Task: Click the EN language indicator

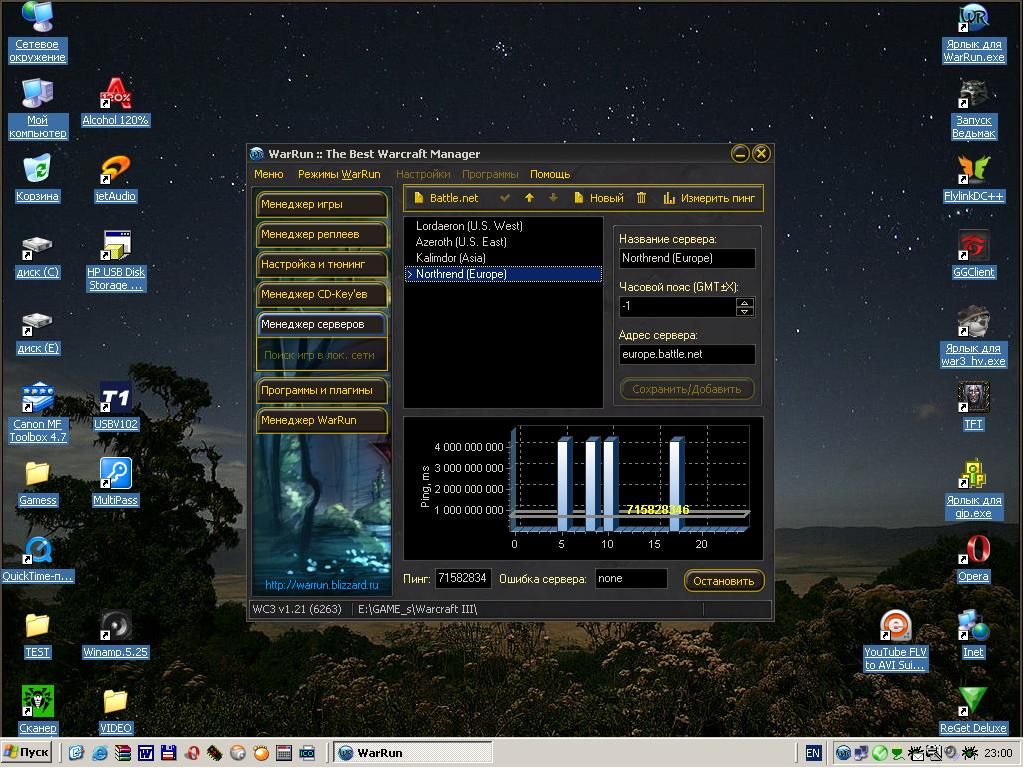Action: 812,753
